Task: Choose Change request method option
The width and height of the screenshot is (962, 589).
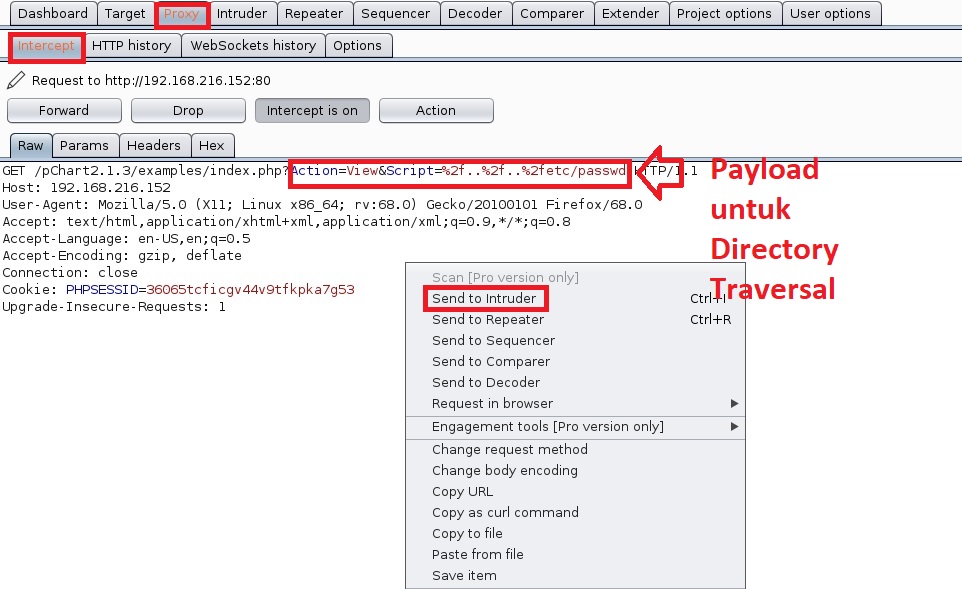Action: pos(509,449)
